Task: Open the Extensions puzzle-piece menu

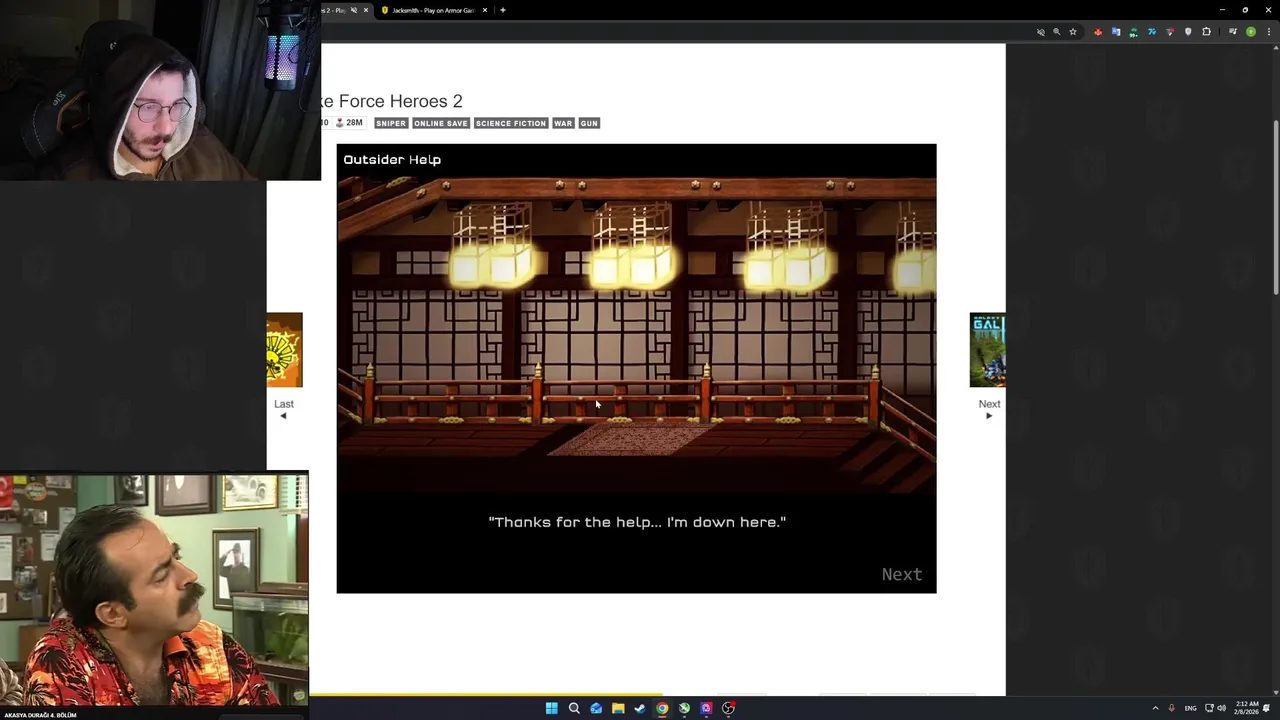Action: (x=1206, y=32)
